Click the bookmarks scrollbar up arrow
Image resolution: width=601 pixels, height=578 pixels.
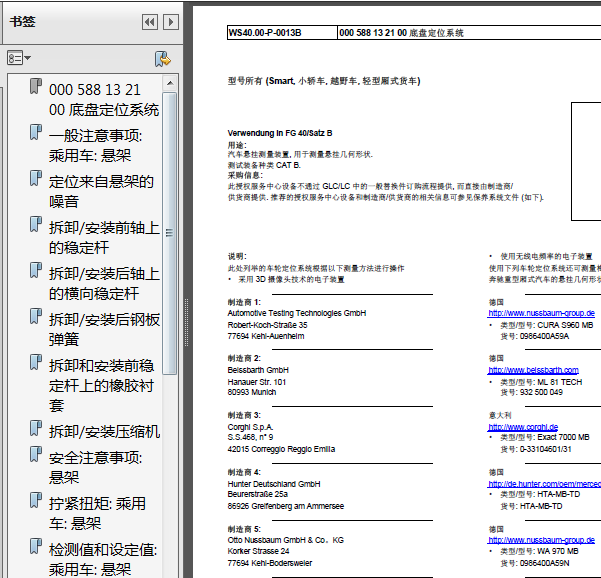170,83
